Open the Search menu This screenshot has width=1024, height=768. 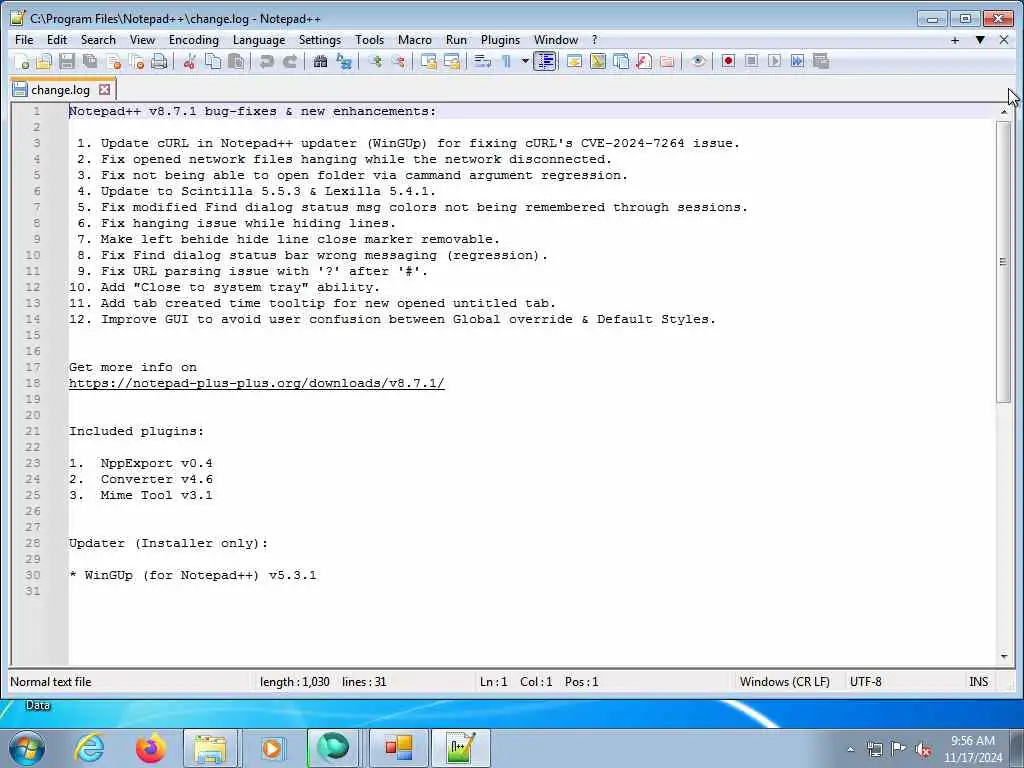pyautogui.click(x=98, y=40)
